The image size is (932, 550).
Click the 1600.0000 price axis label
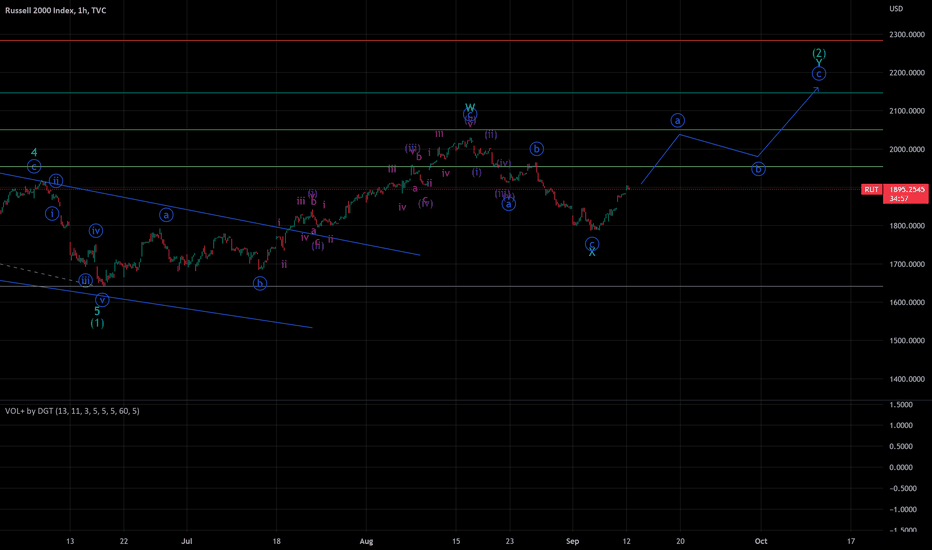click(906, 302)
